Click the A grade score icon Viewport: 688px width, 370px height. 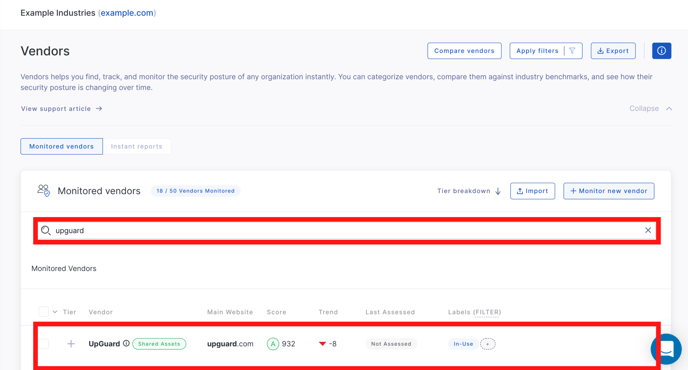point(273,344)
